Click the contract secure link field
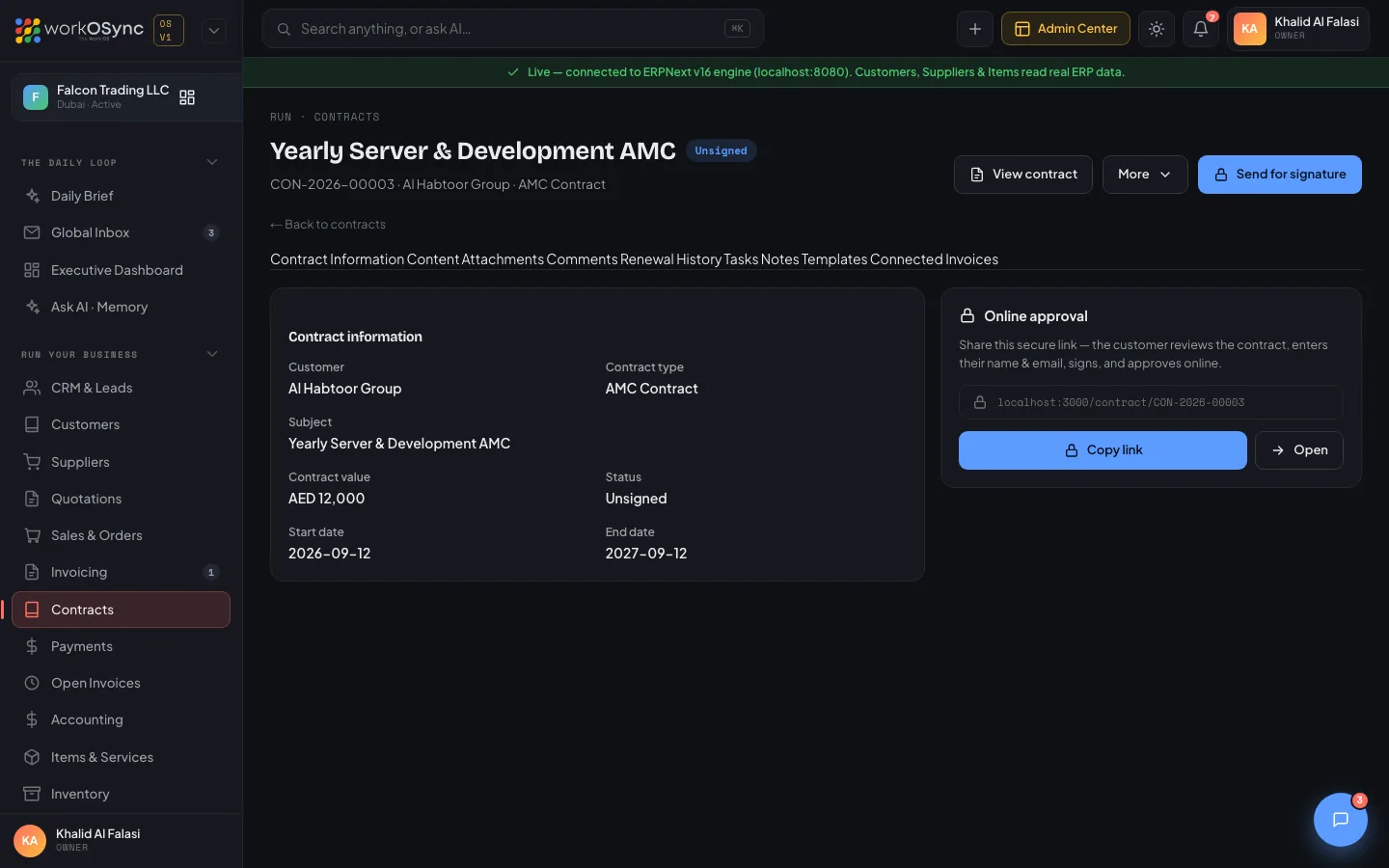Viewport: 1389px width, 868px height. pos(1151,402)
